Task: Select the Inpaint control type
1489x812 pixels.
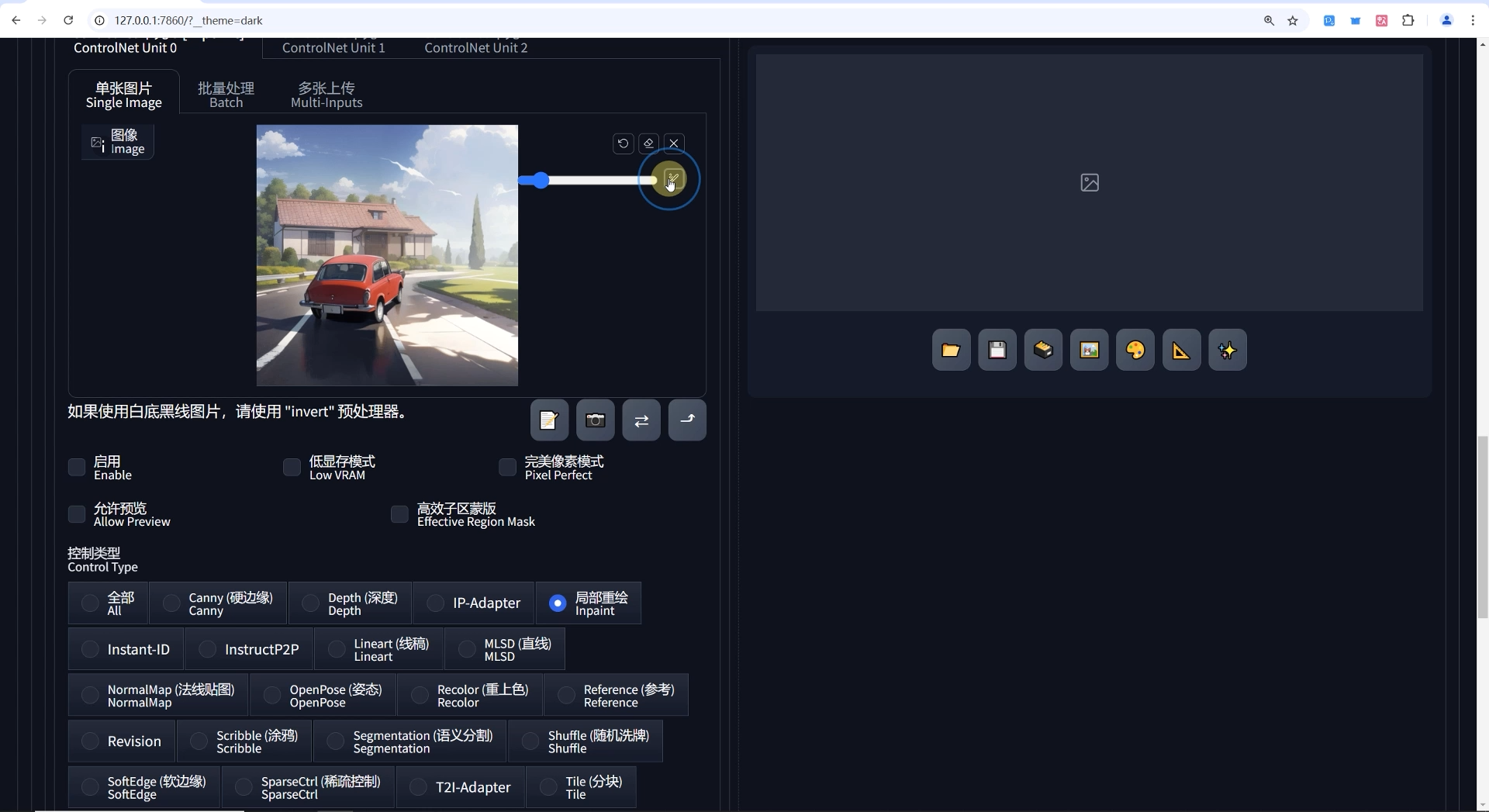Action: tap(589, 603)
